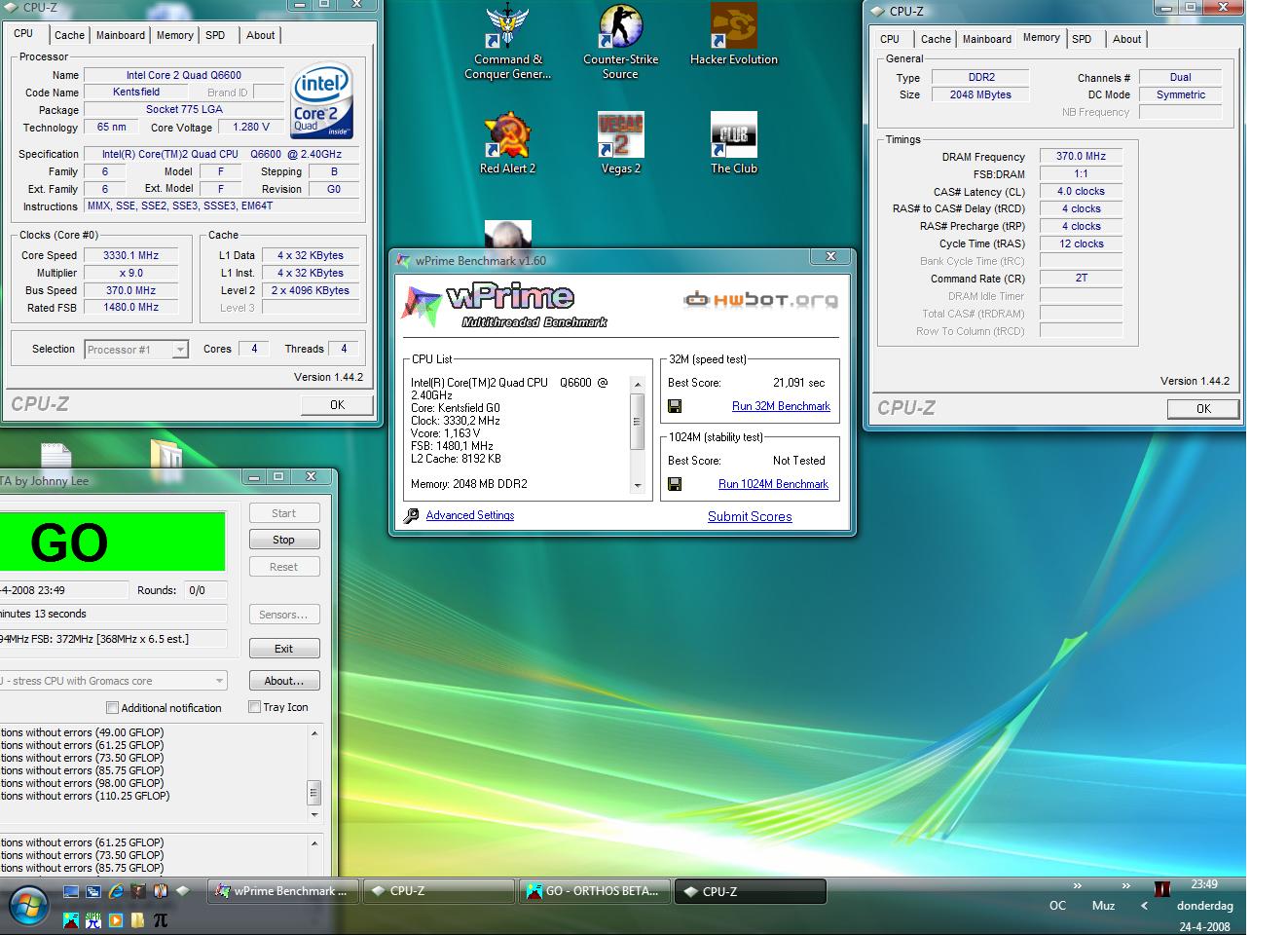Image resolution: width=1288 pixels, height=935 pixels.
Task: Open media player quick launch icon
Action: [116, 920]
